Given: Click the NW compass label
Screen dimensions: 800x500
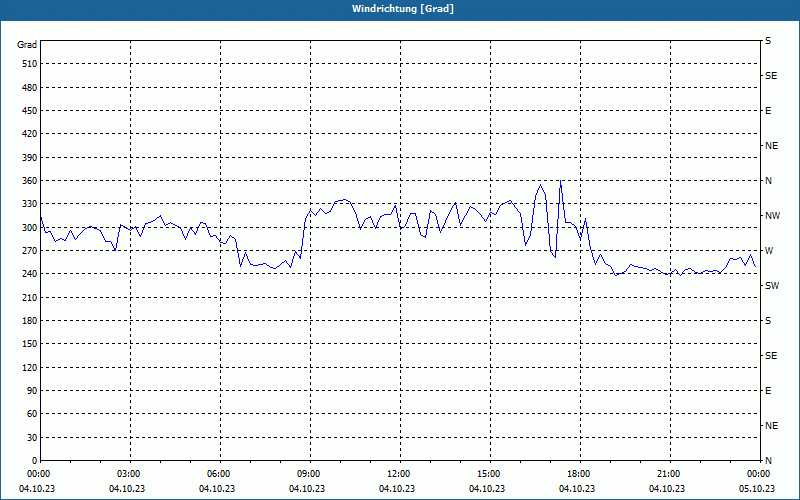Looking at the screenshot, I should (772, 216).
